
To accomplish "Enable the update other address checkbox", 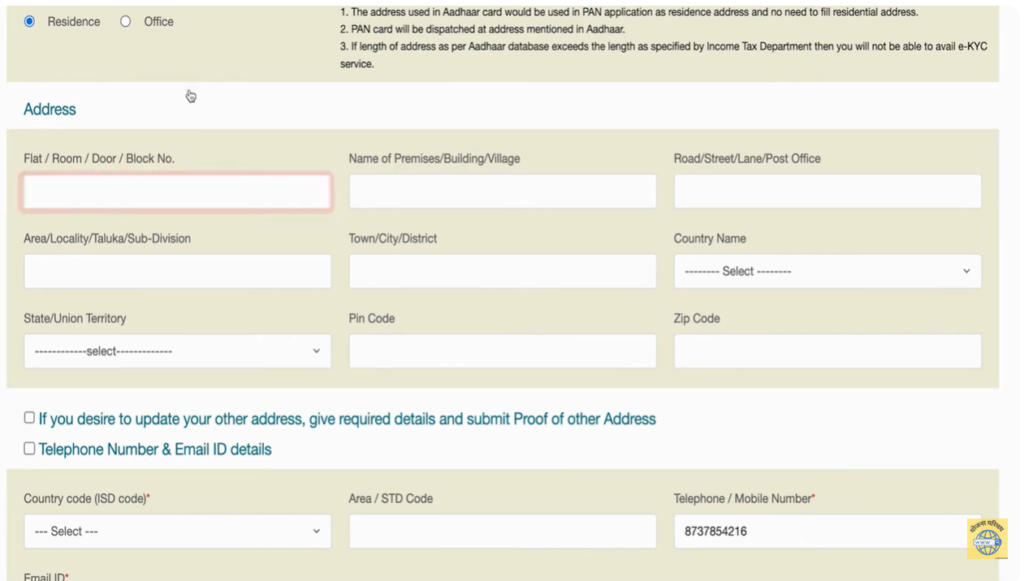I will [29, 418].
